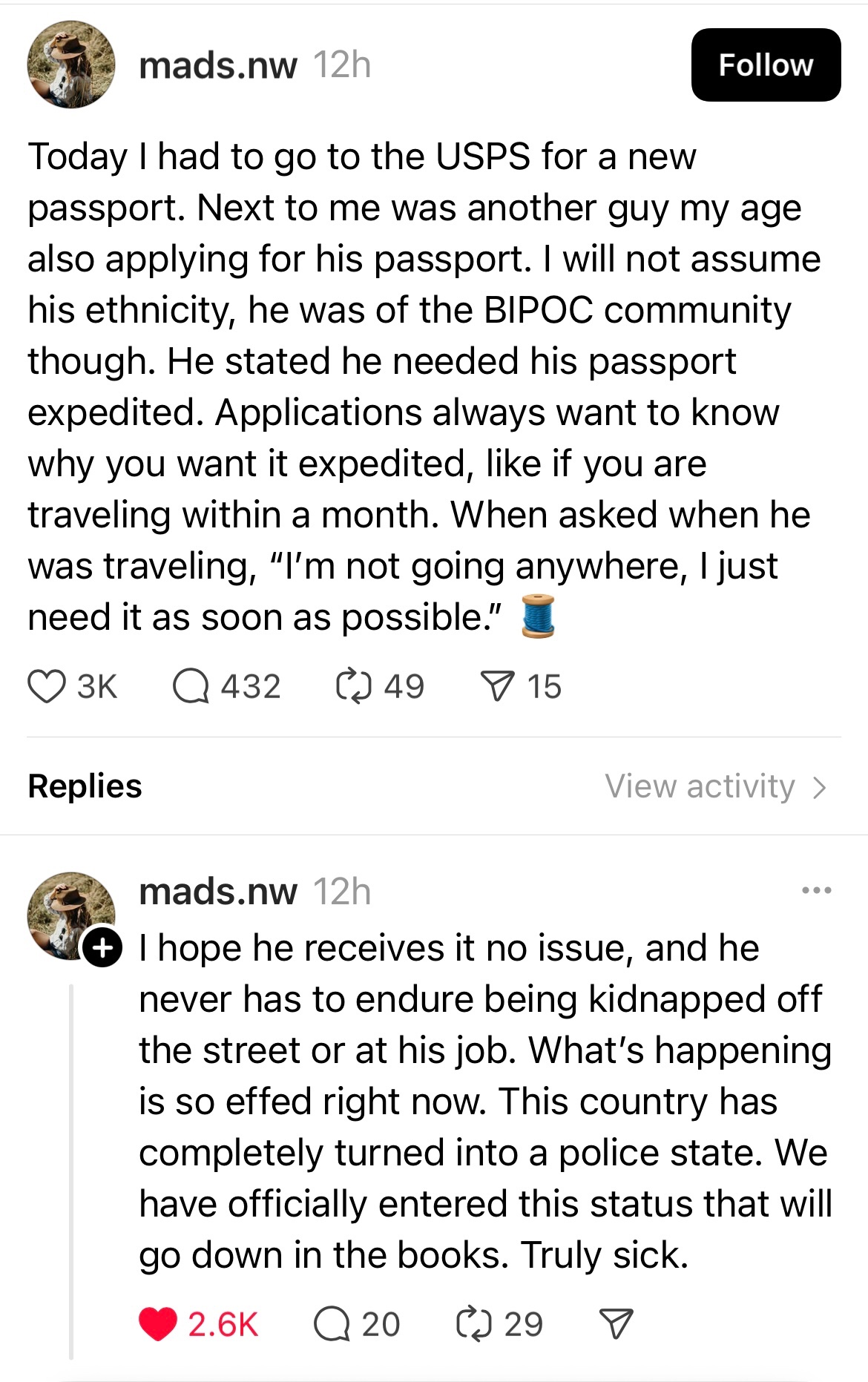
Task: View the 432 replies count
Action: click(251, 686)
